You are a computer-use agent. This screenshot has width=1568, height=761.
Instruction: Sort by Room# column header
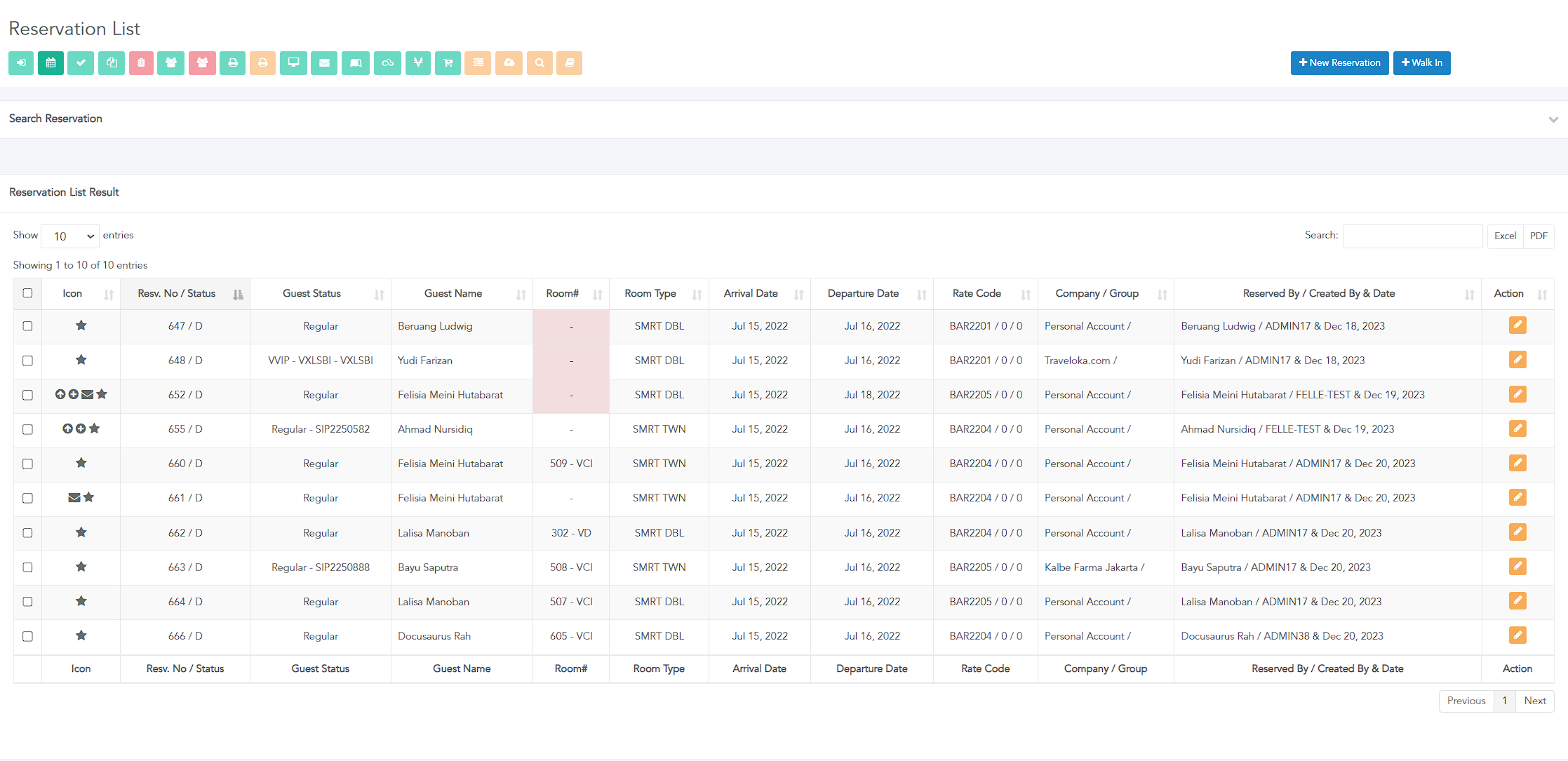click(x=571, y=294)
